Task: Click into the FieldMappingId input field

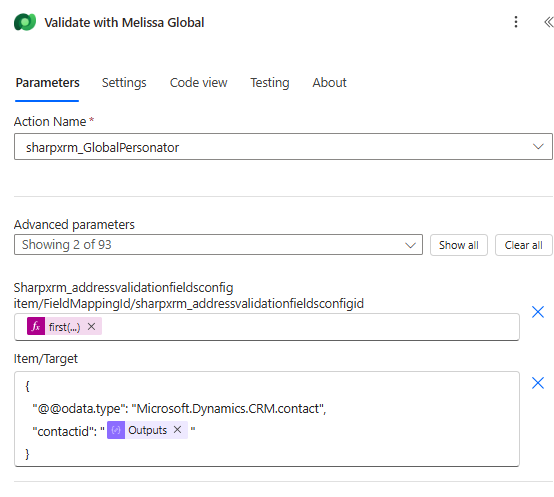Action: [x=267, y=327]
